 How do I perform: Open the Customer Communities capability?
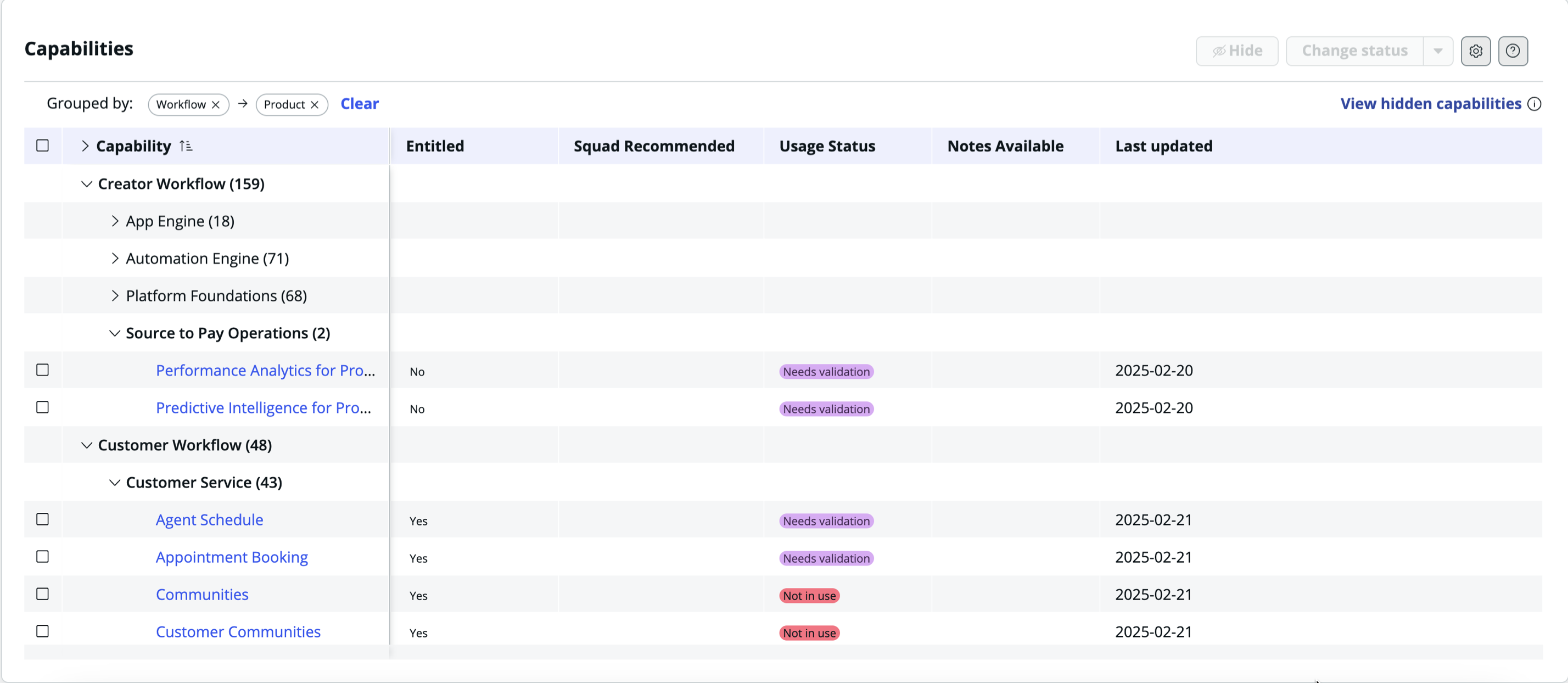238,632
